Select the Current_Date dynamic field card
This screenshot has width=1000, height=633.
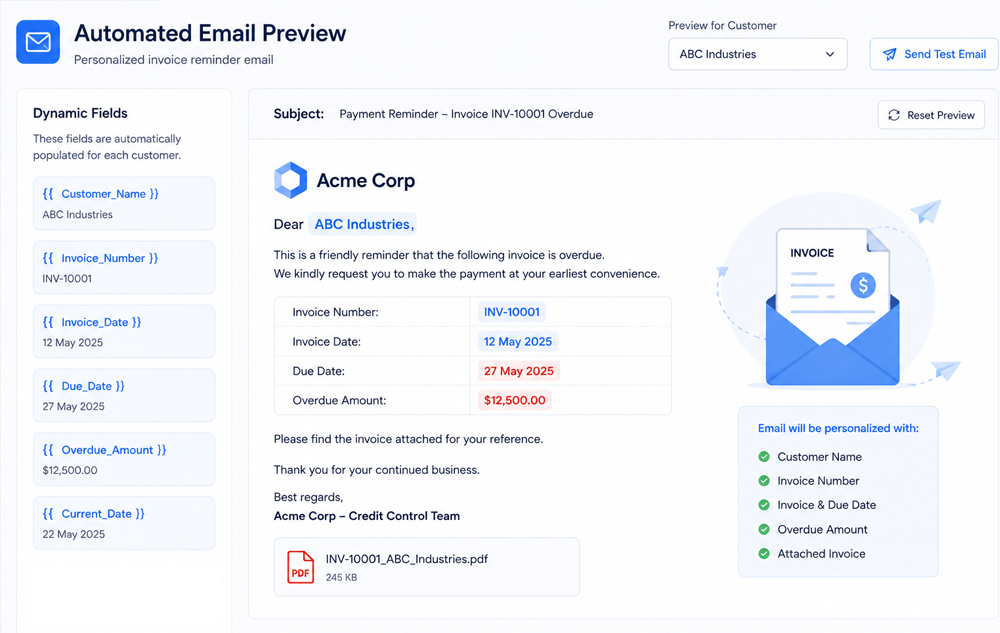(x=124, y=523)
